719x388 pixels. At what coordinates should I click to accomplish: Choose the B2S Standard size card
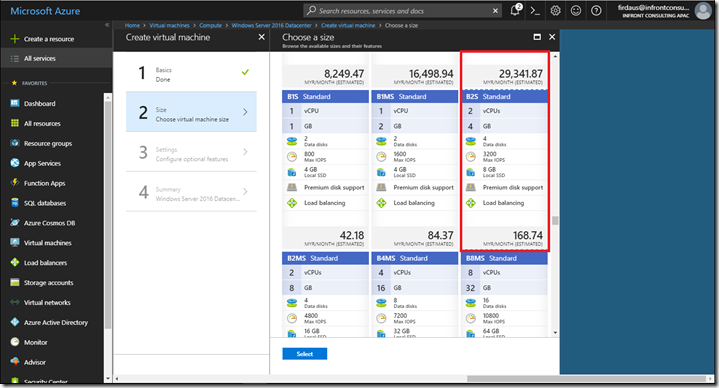point(504,151)
